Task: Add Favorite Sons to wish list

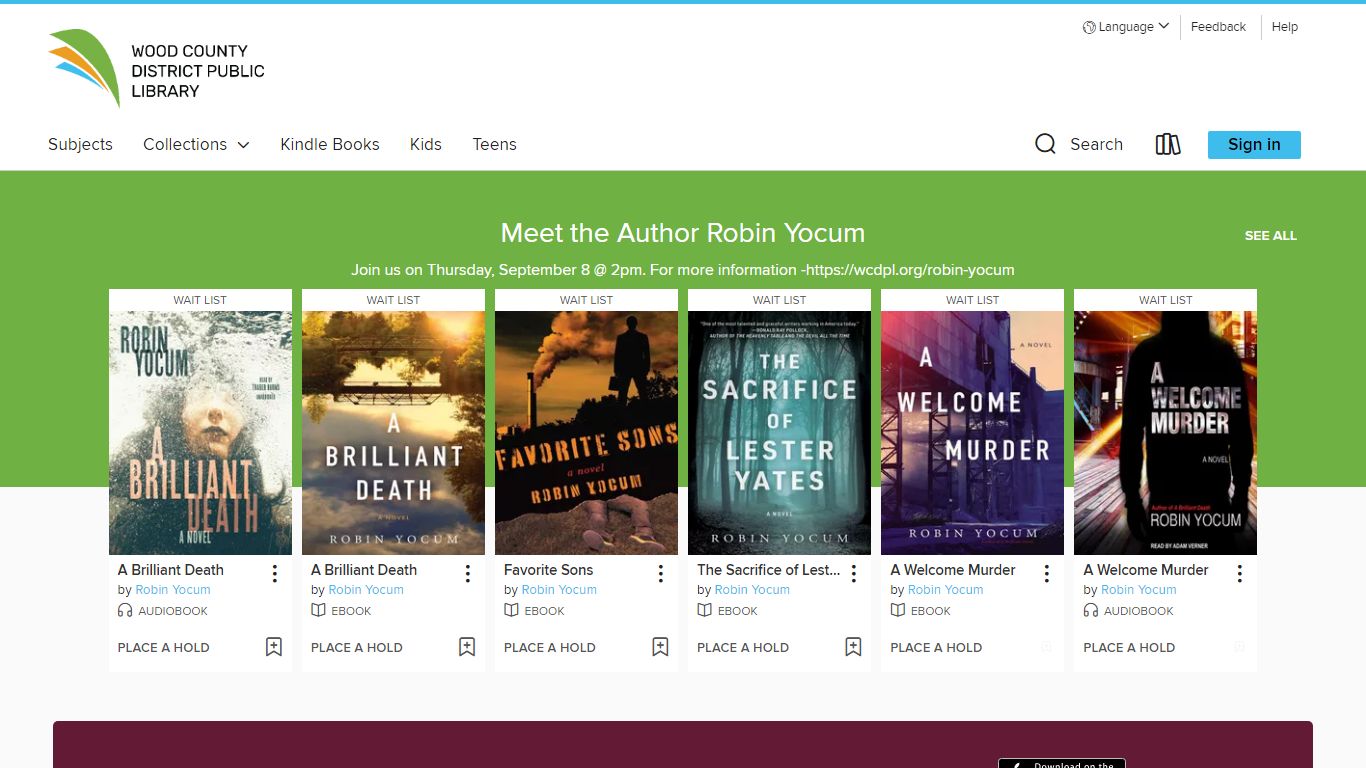Action: pos(660,647)
